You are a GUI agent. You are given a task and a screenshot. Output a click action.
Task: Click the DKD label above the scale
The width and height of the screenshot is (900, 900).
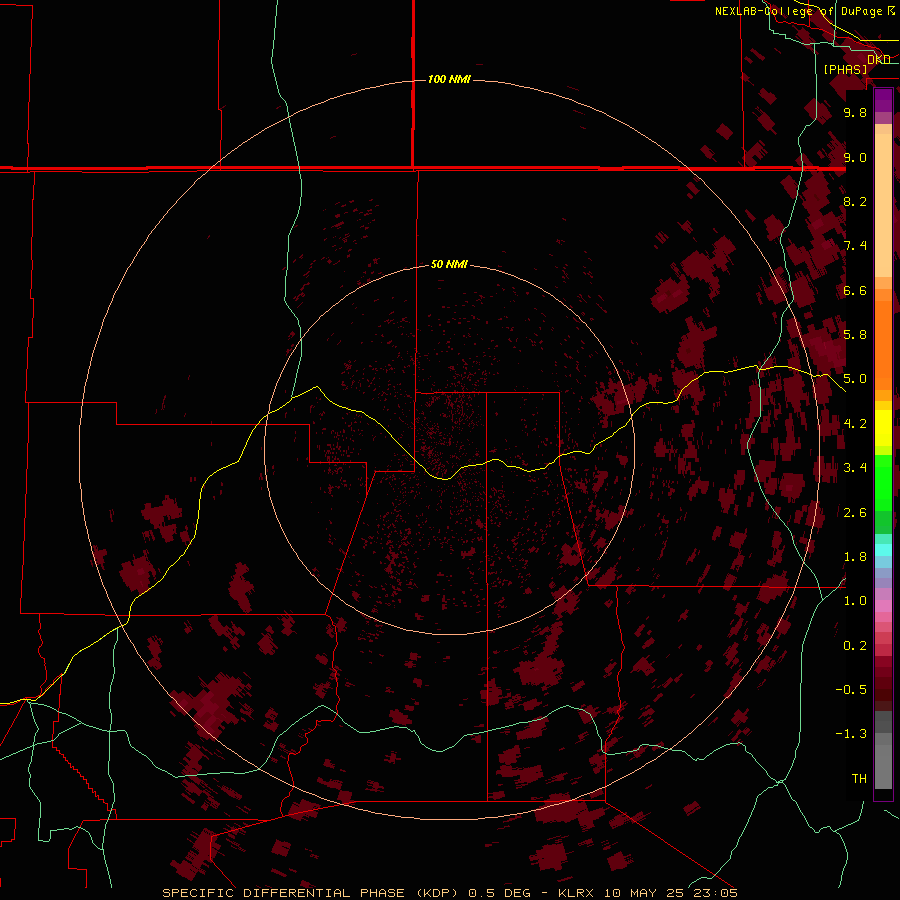[x=878, y=59]
